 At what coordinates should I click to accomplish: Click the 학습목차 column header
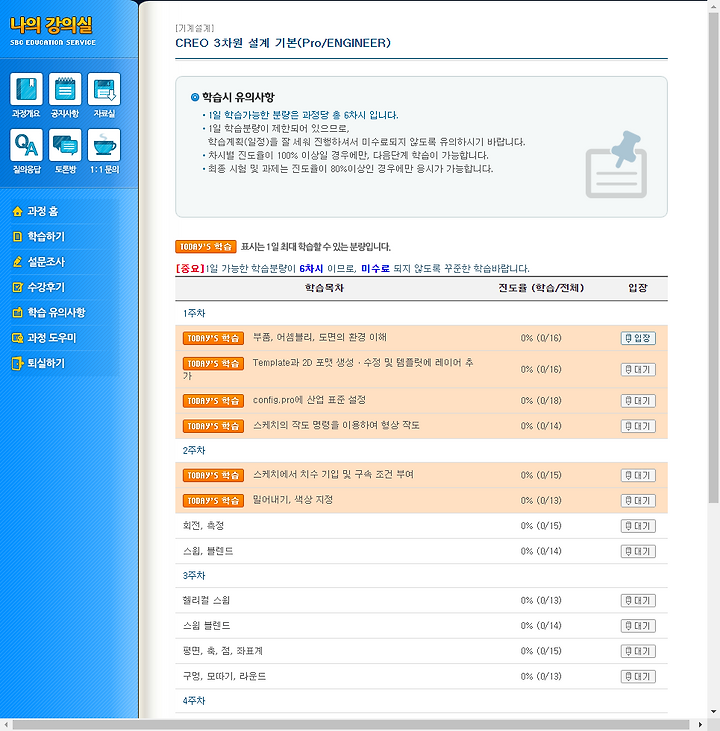point(324,288)
